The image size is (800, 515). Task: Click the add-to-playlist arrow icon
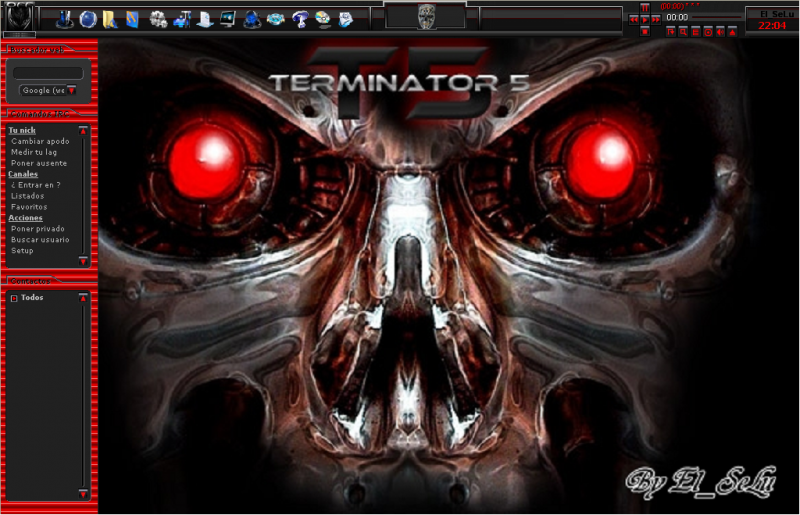point(671,32)
